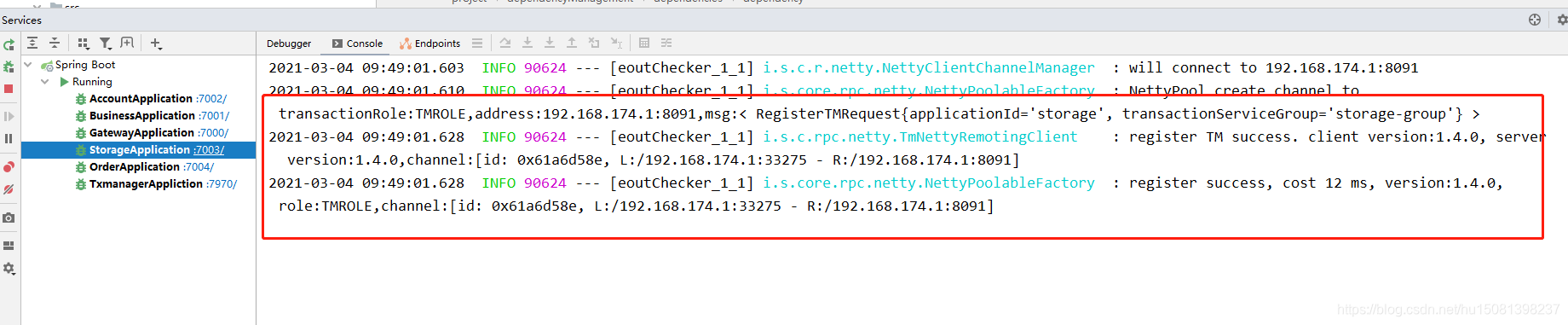Click the NettyPoolableFactory text in the last log entry
The width and height of the screenshot is (1568, 325).
929,183
